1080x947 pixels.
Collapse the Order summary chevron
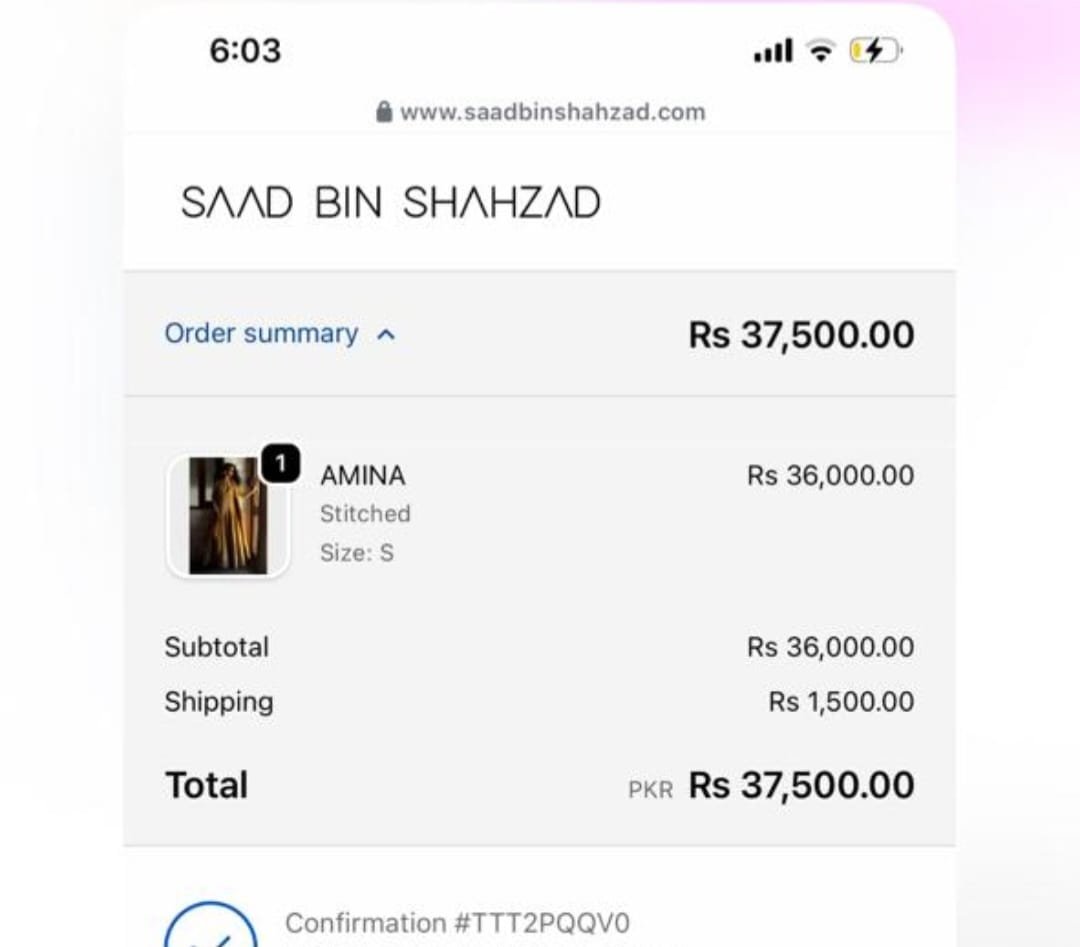click(386, 335)
